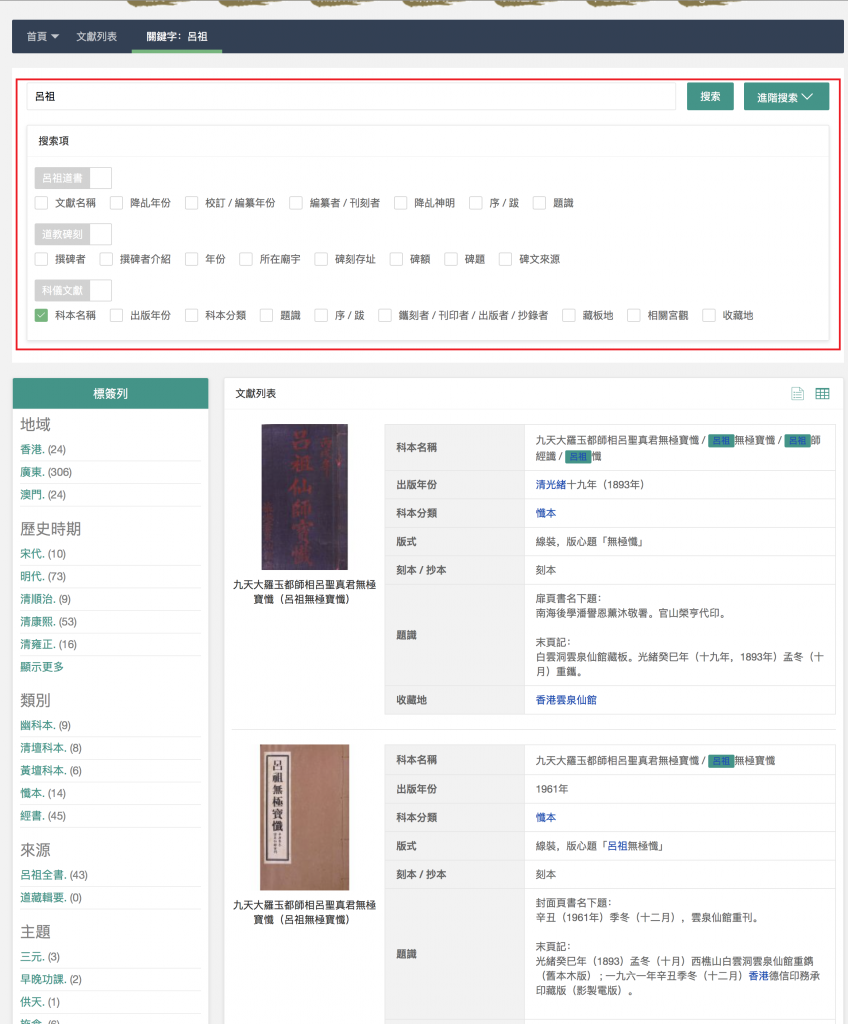Go to the 文獻列表 nav tab
This screenshot has width=848, height=1024.
(x=97, y=36)
